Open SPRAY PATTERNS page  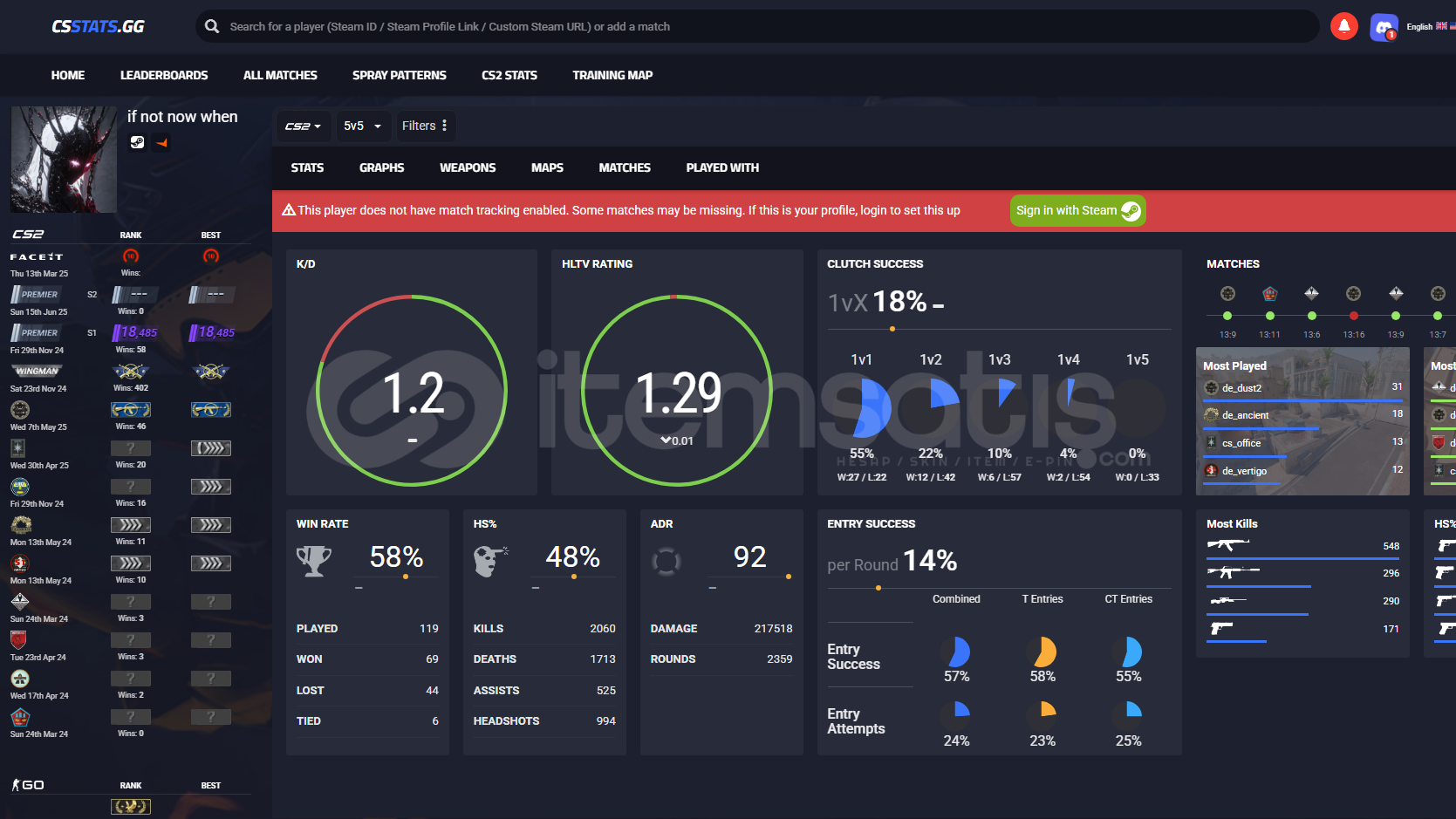tap(400, 75)
